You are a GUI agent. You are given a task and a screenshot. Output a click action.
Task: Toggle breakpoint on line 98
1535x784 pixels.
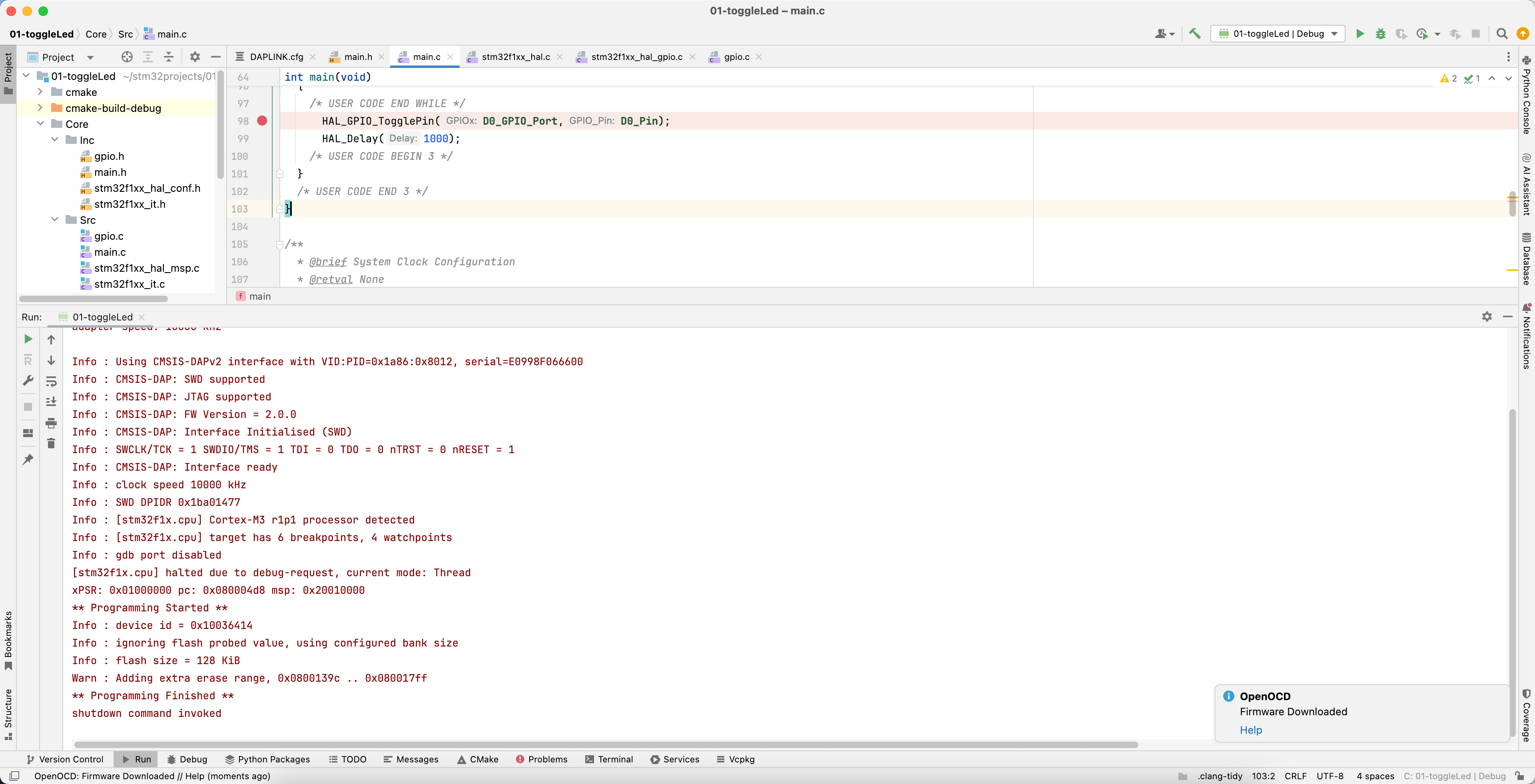[262, 121]
